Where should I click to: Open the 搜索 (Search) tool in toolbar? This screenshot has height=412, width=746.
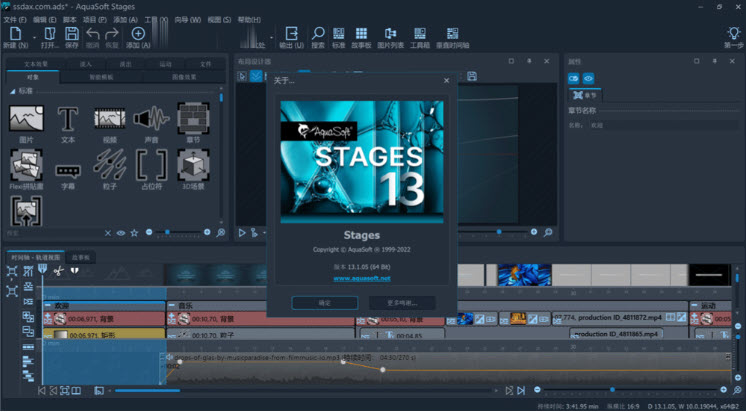(x=318, y=34)
